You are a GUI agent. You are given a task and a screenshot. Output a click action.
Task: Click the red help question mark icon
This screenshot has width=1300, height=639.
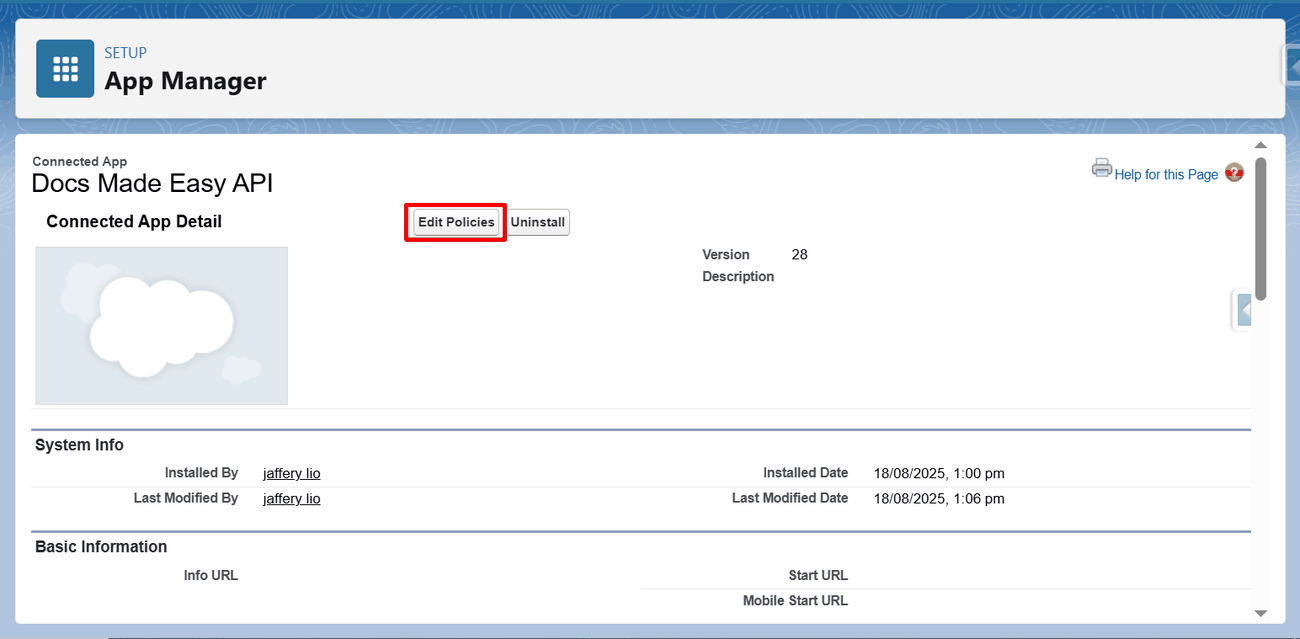1234,173
